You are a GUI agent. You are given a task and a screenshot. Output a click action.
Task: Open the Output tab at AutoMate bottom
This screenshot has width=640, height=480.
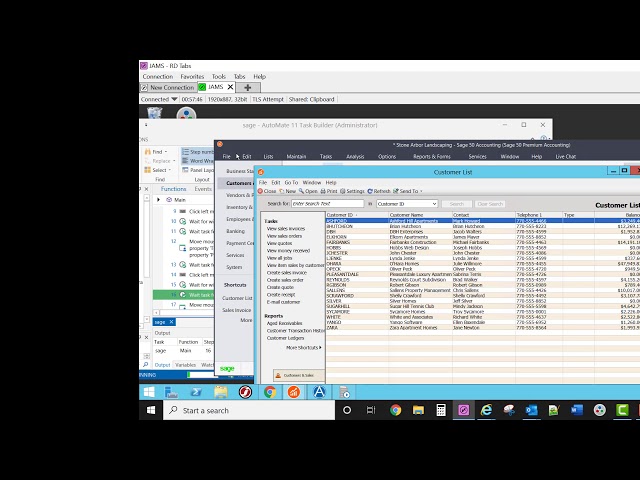162,365
